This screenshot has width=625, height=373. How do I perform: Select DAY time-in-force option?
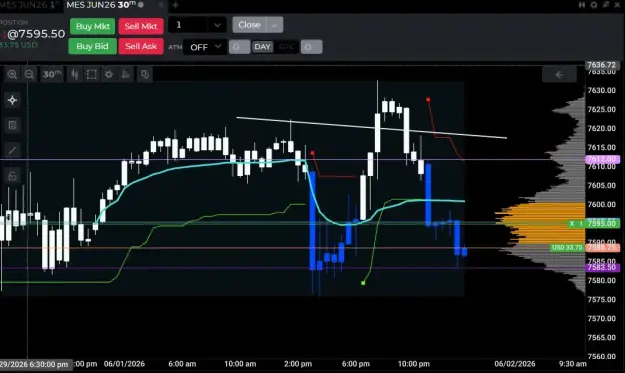pyautogui.click(x=262, y=47)
